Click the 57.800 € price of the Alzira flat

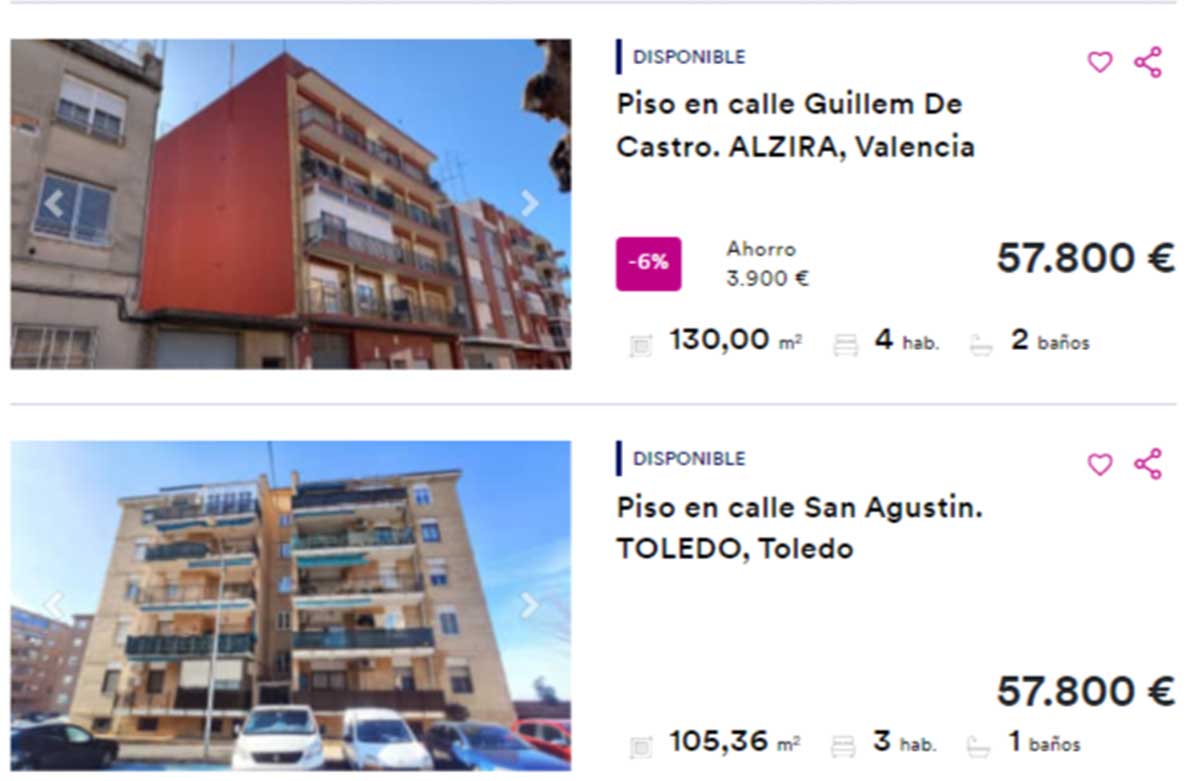click(x=1085, y=258)
